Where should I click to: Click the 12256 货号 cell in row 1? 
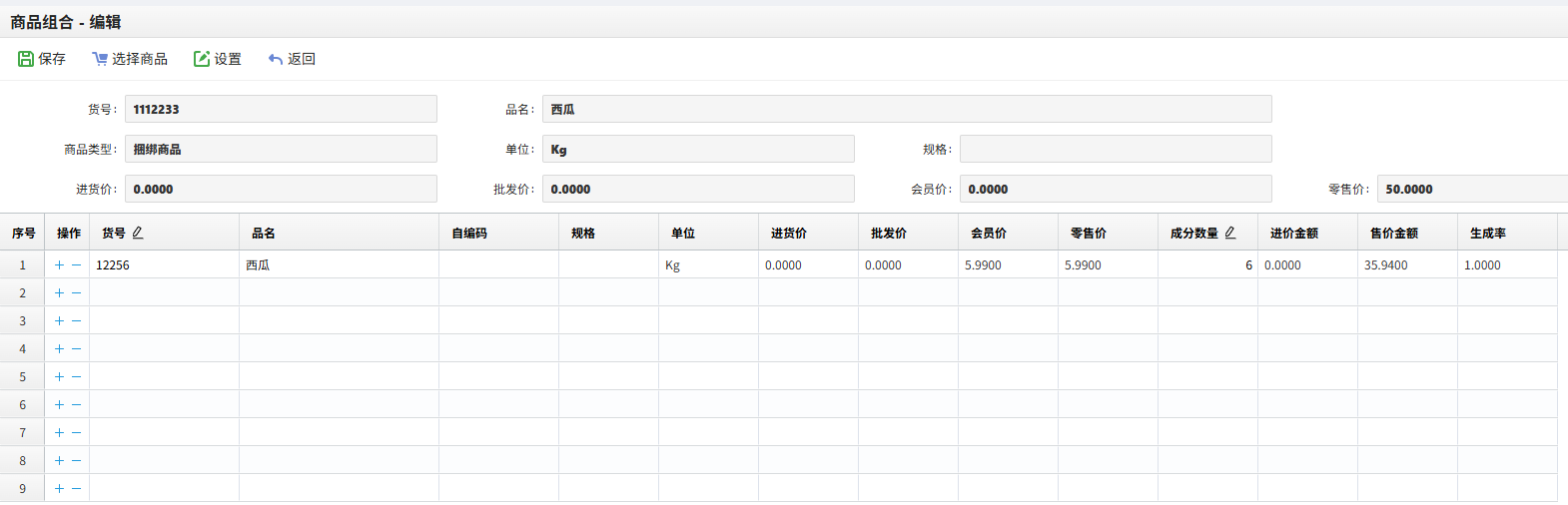(164, 265)
